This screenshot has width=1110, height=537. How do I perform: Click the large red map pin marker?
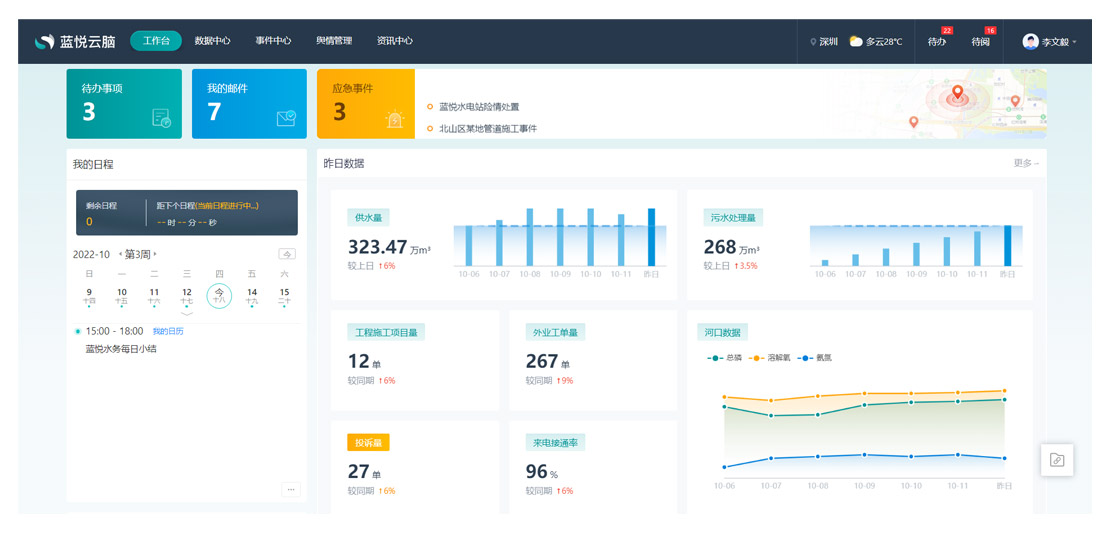pyautogui.click(x=957, y=93)
